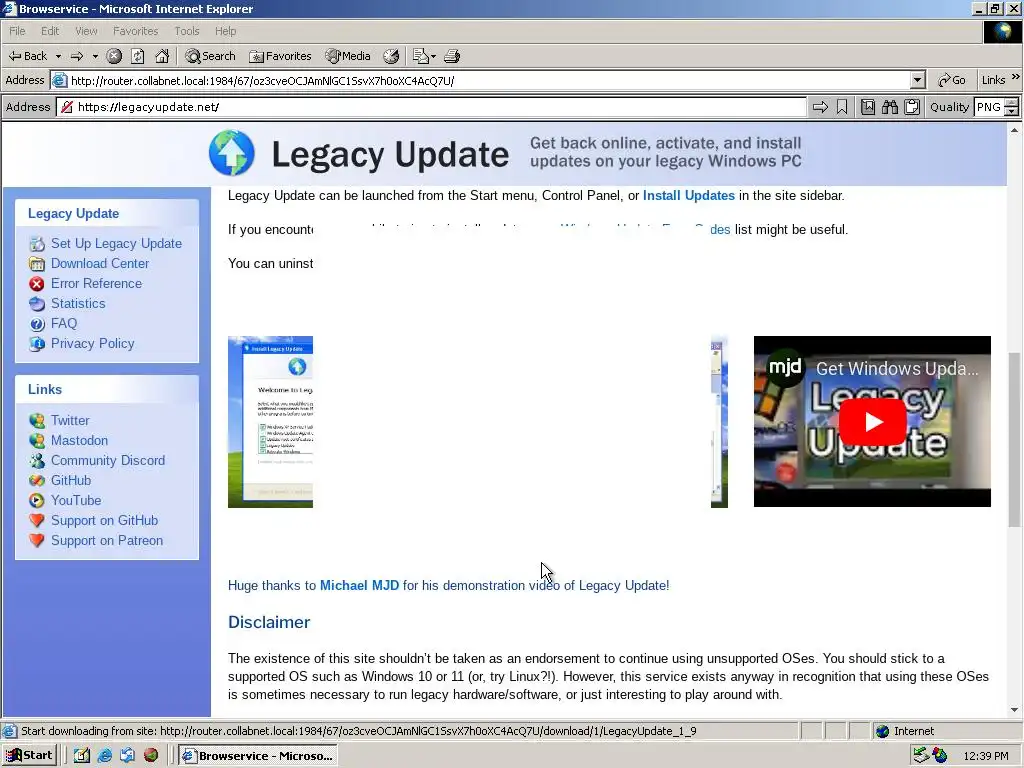Image resolution: width=1024 pixels, height=768 pixels.
Task: Open the Media pane button
Action: point(348,56)
